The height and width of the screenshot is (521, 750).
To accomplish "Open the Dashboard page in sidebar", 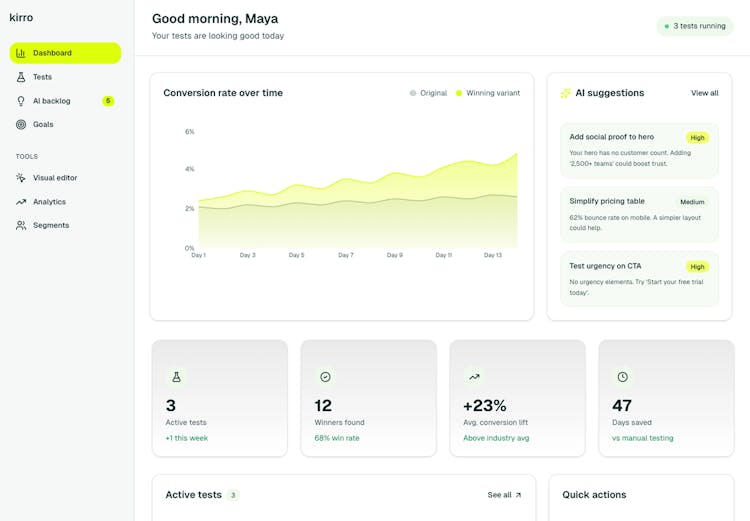I will (x=65, y=53).
